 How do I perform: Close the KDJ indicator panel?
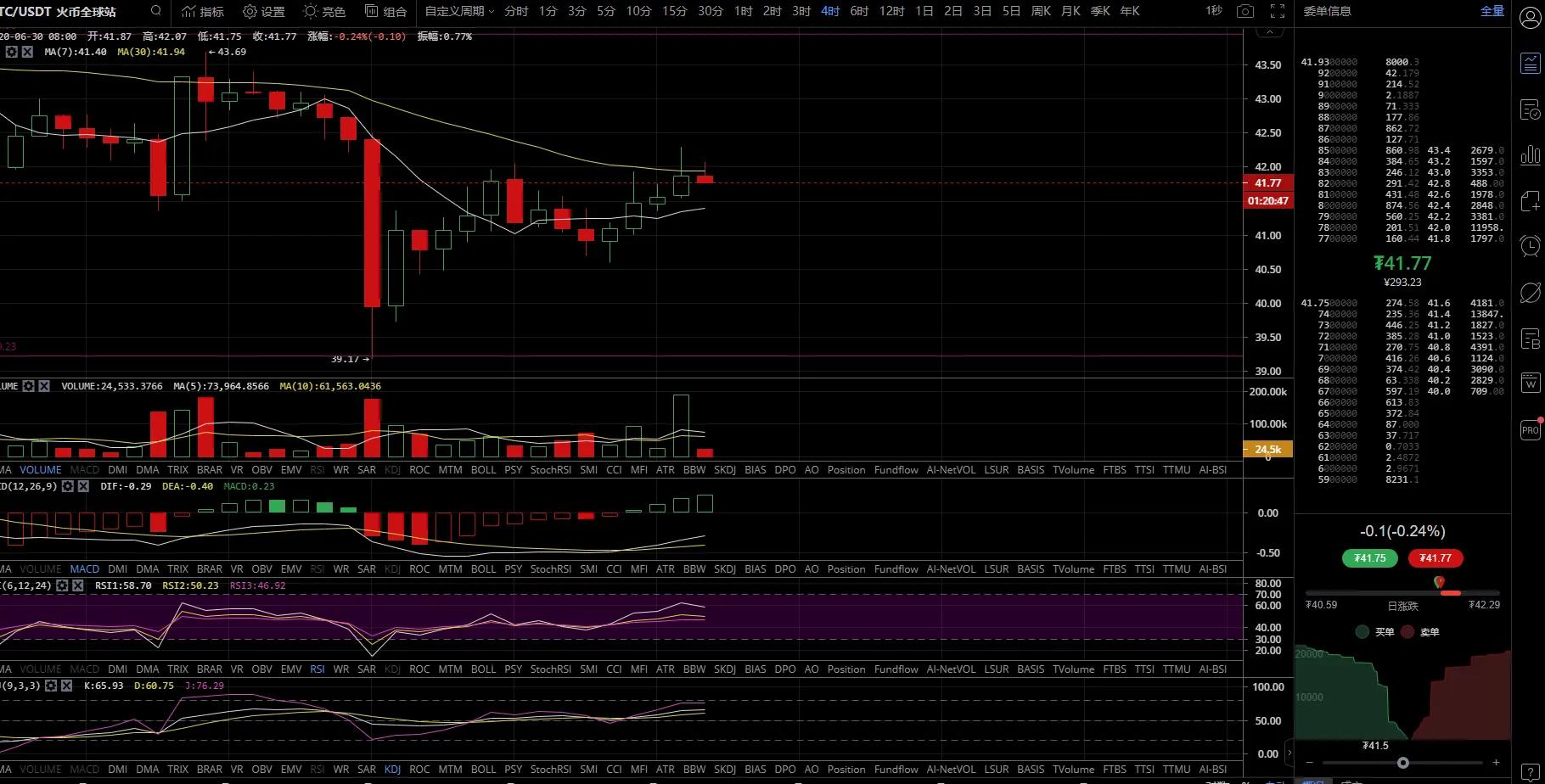66,686
